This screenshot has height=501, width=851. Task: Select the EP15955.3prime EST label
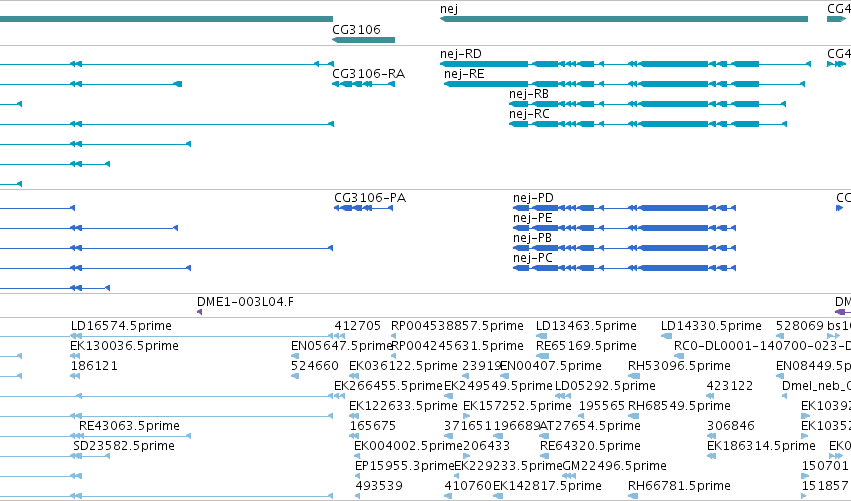[x=404, y=466]
